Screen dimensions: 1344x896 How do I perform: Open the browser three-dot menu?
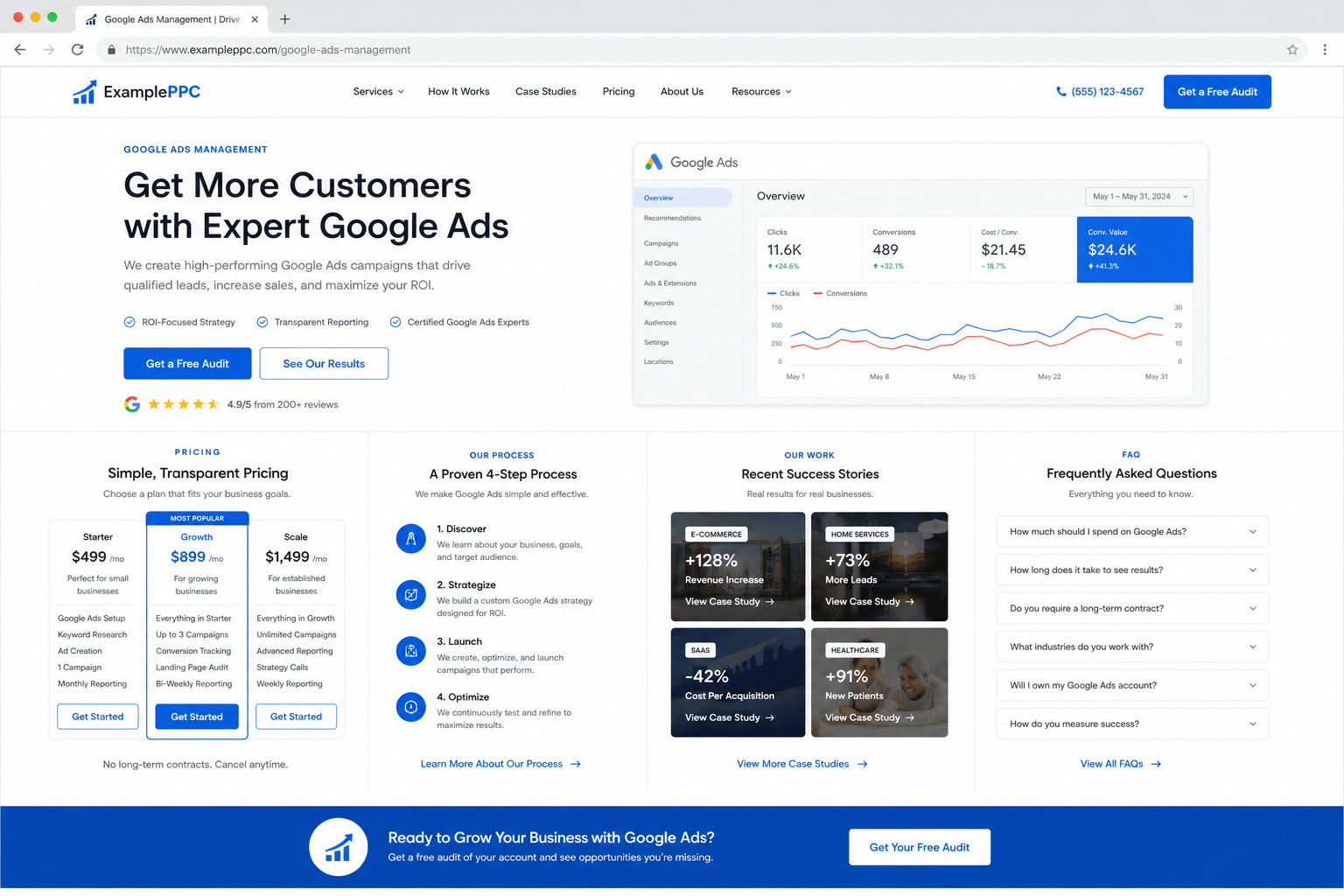point(1325,50)
